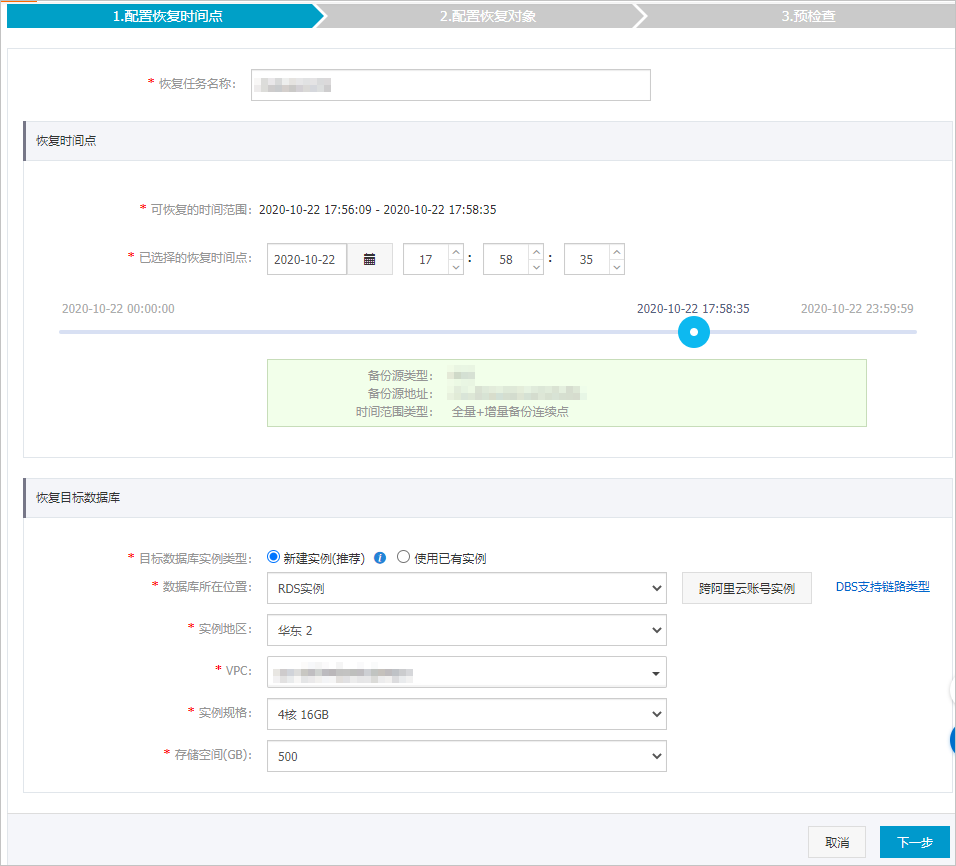This screenshot has height=866, width=956.
Task: Decrease the seconds value with down arrow
Action: [x=617, y=267]
